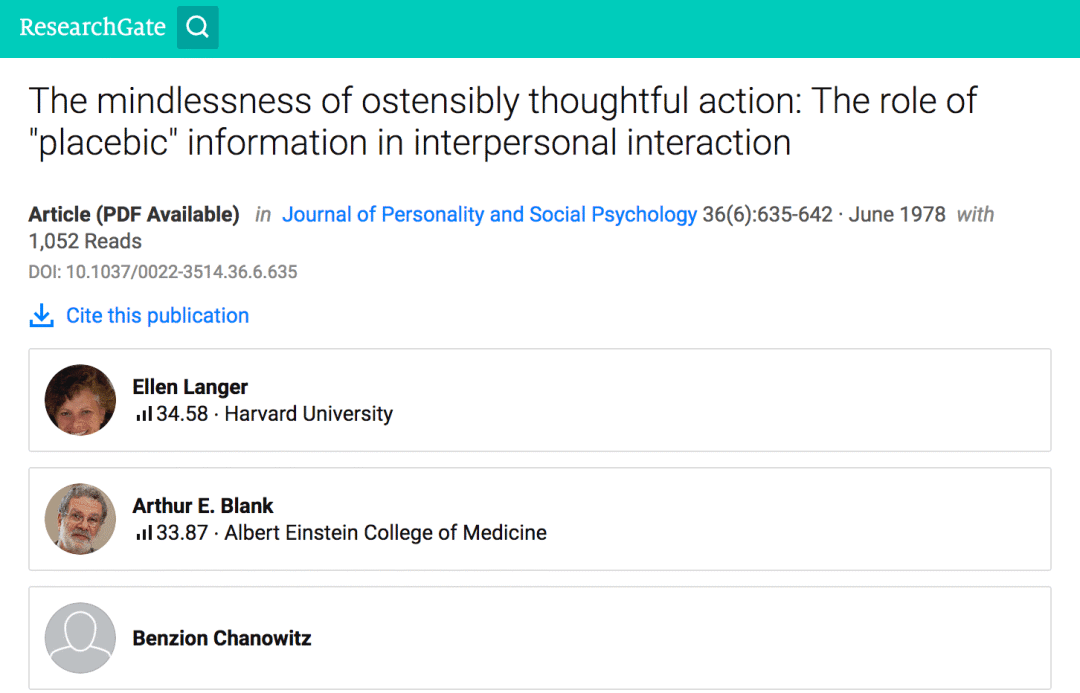This screenshot has height=693, width=1080.
Task: Click Benzion Chanowitz's placeholder avatar icon
Action: [81, 638]
